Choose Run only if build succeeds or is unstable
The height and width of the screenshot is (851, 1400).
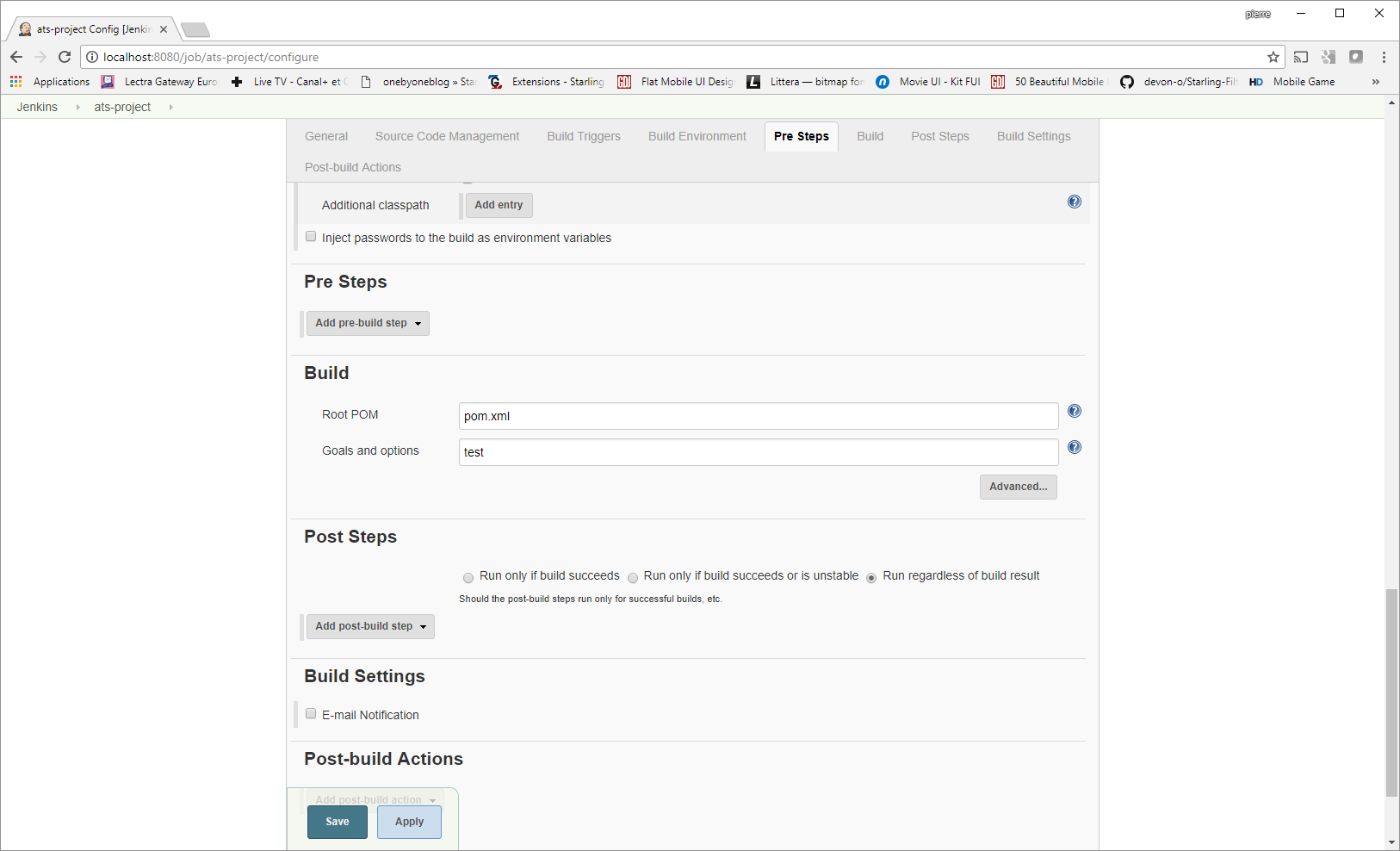633,578
